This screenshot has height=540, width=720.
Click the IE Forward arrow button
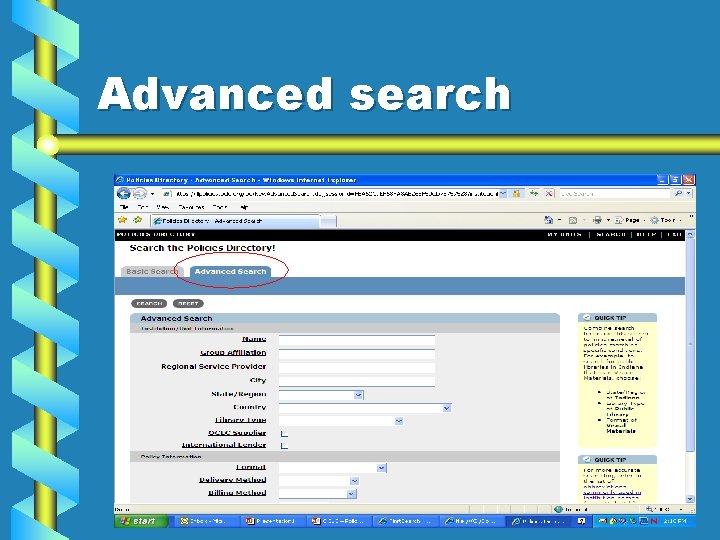click(x=139, y=193)
